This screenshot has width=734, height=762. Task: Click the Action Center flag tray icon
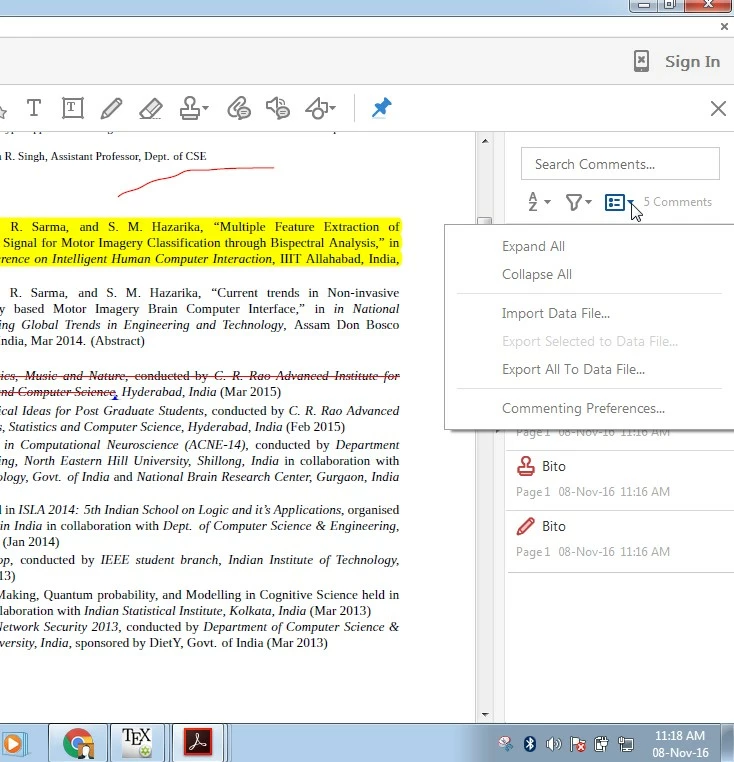click(577, 744)
